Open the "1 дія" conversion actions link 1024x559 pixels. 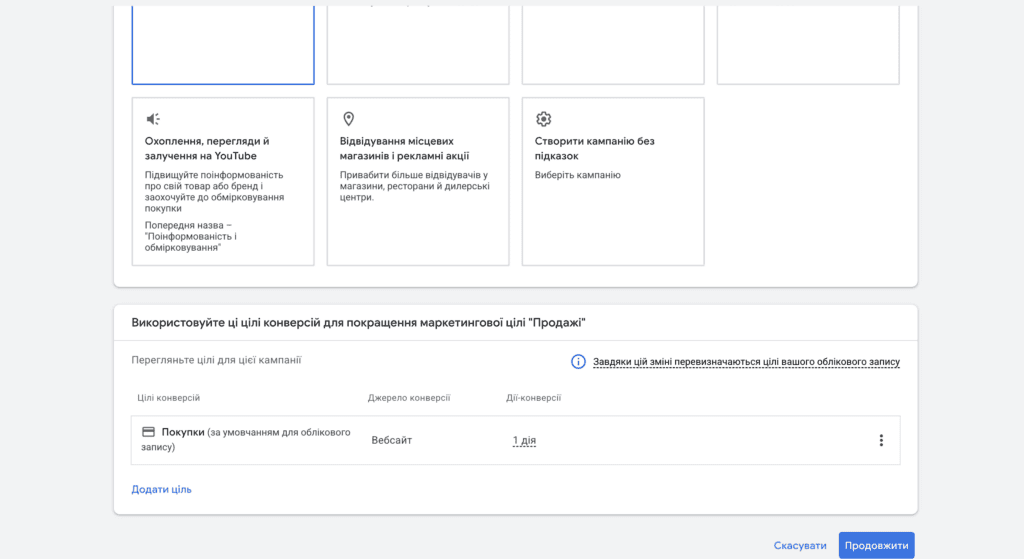(x=524, y=440)
